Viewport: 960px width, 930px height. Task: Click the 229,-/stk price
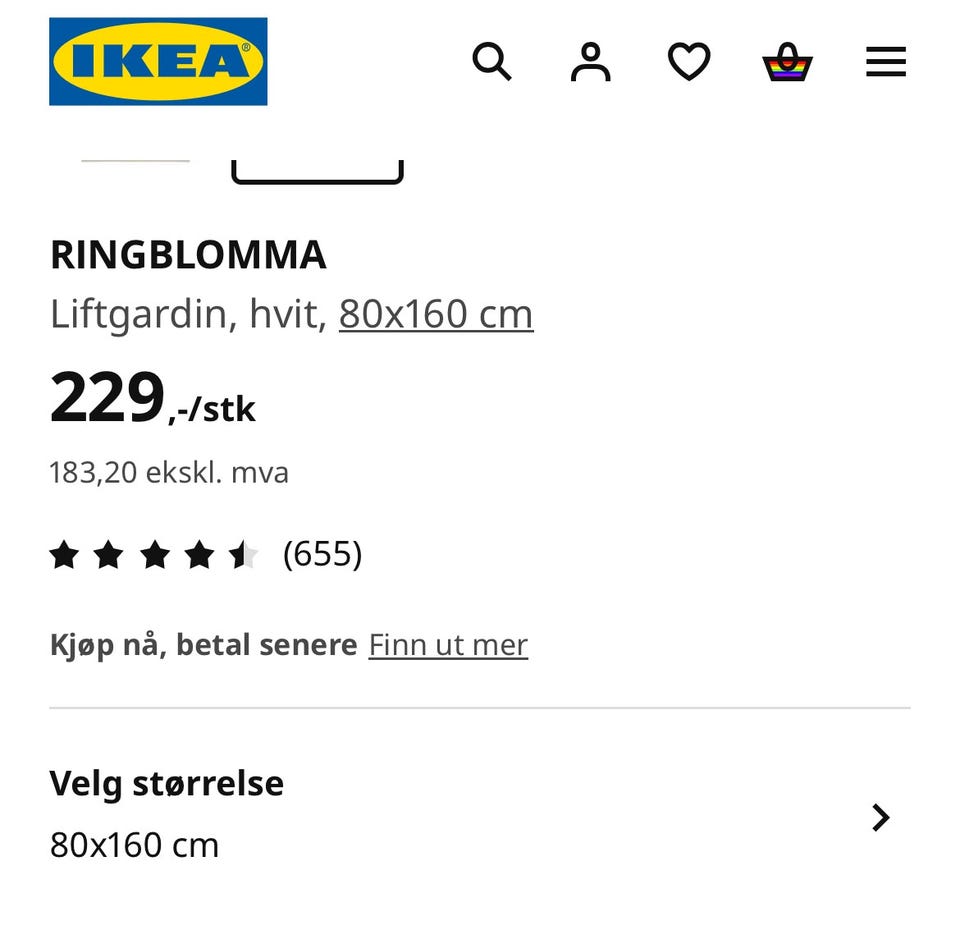click(x=152, y=399)
